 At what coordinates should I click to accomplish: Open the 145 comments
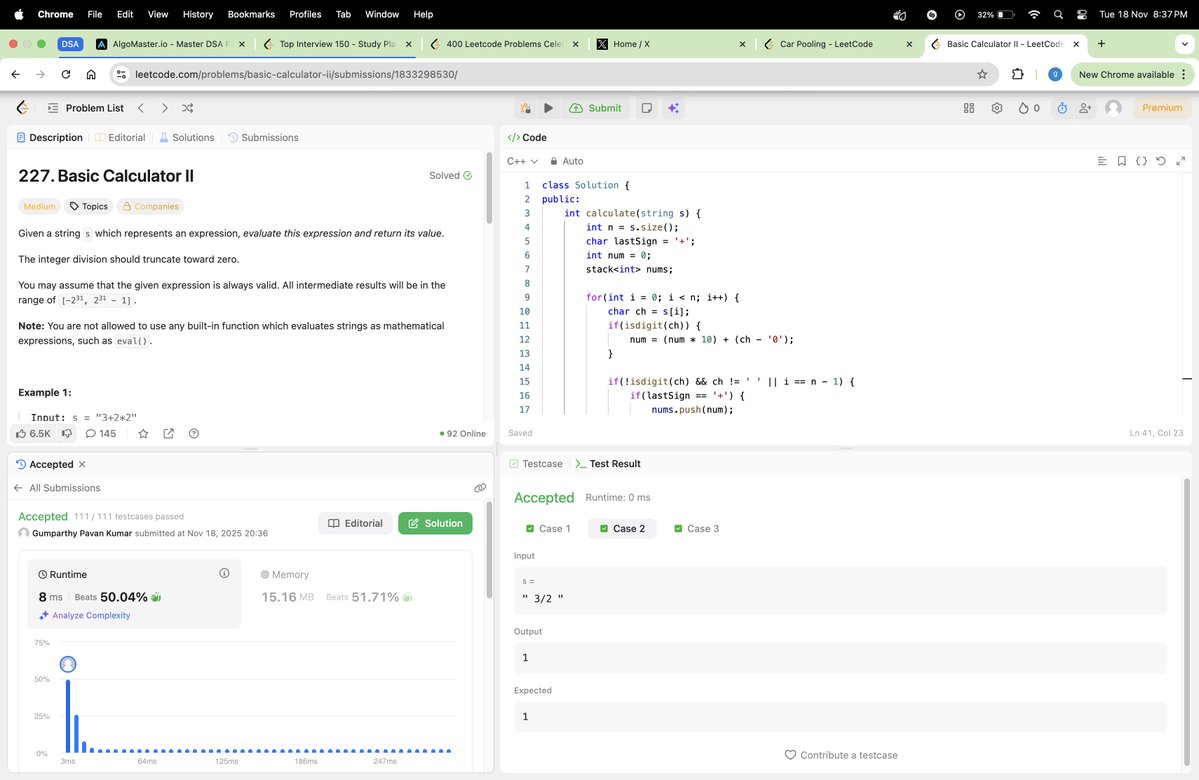pos(101,434)
